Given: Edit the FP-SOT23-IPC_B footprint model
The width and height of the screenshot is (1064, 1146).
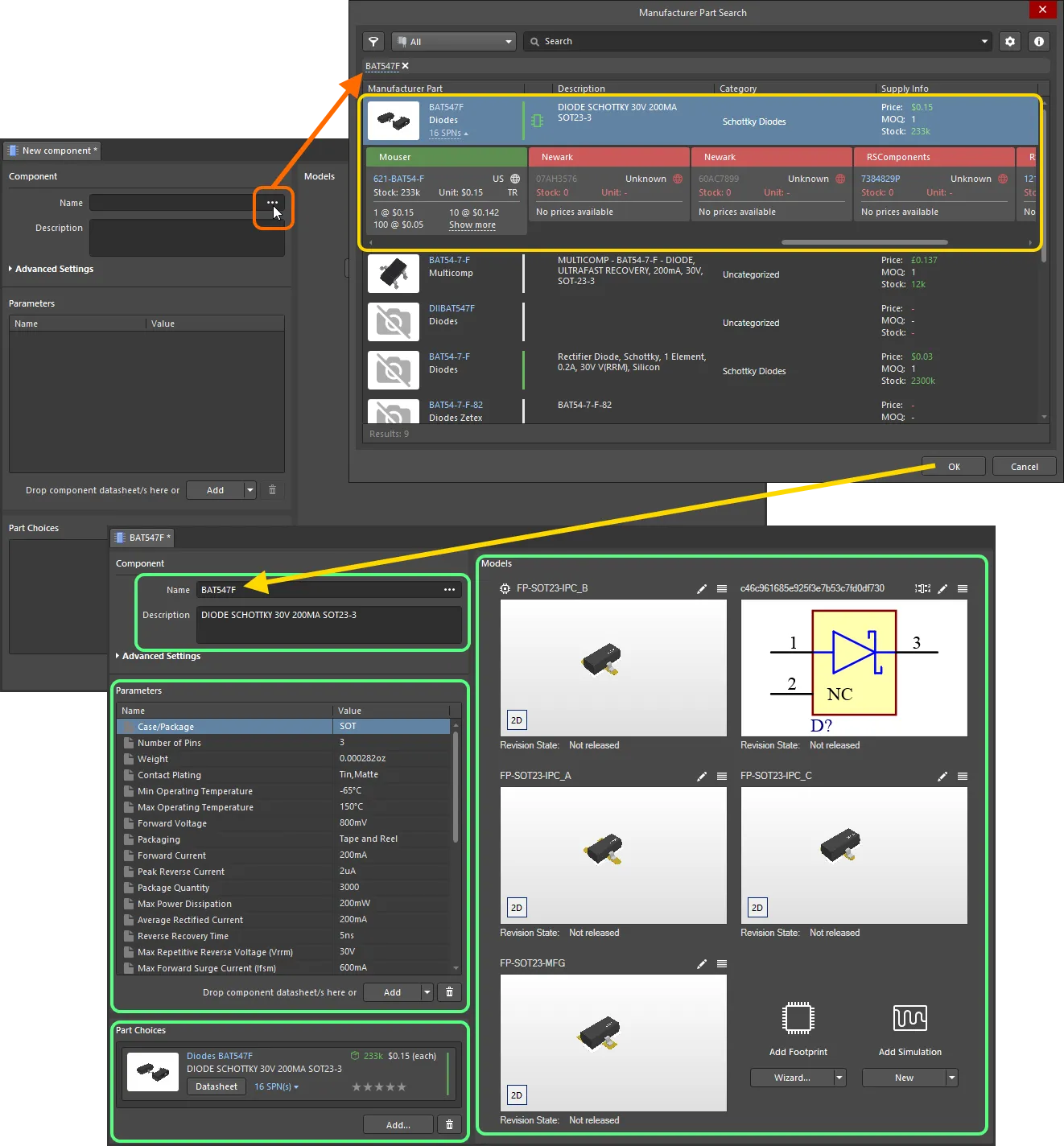Looking at the screenshot, I should tap(702, 589).
